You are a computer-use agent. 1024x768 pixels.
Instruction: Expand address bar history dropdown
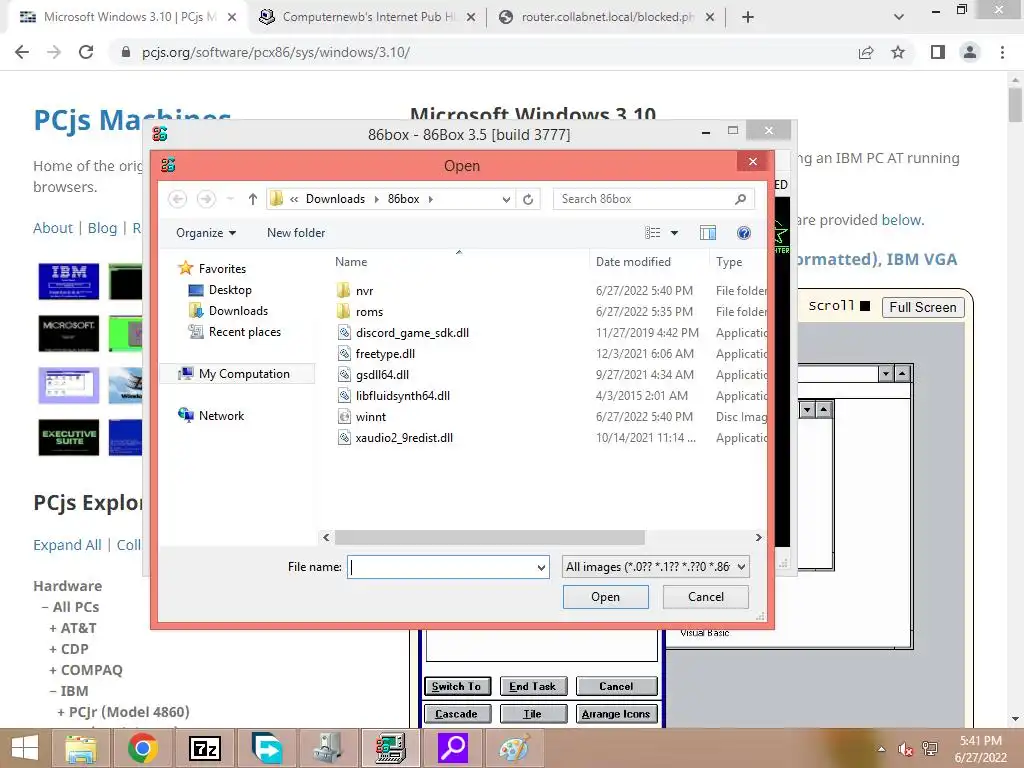[506, 199]
